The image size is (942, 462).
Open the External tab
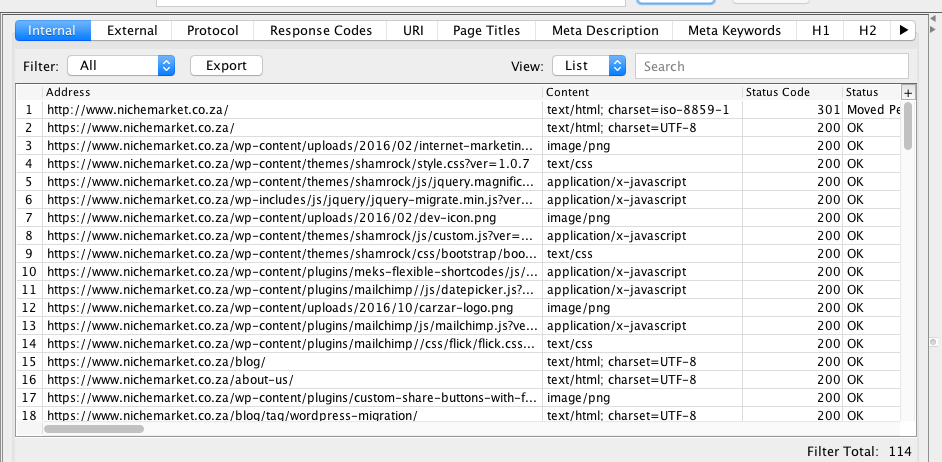pyautogui.click(x=132, y=31)
